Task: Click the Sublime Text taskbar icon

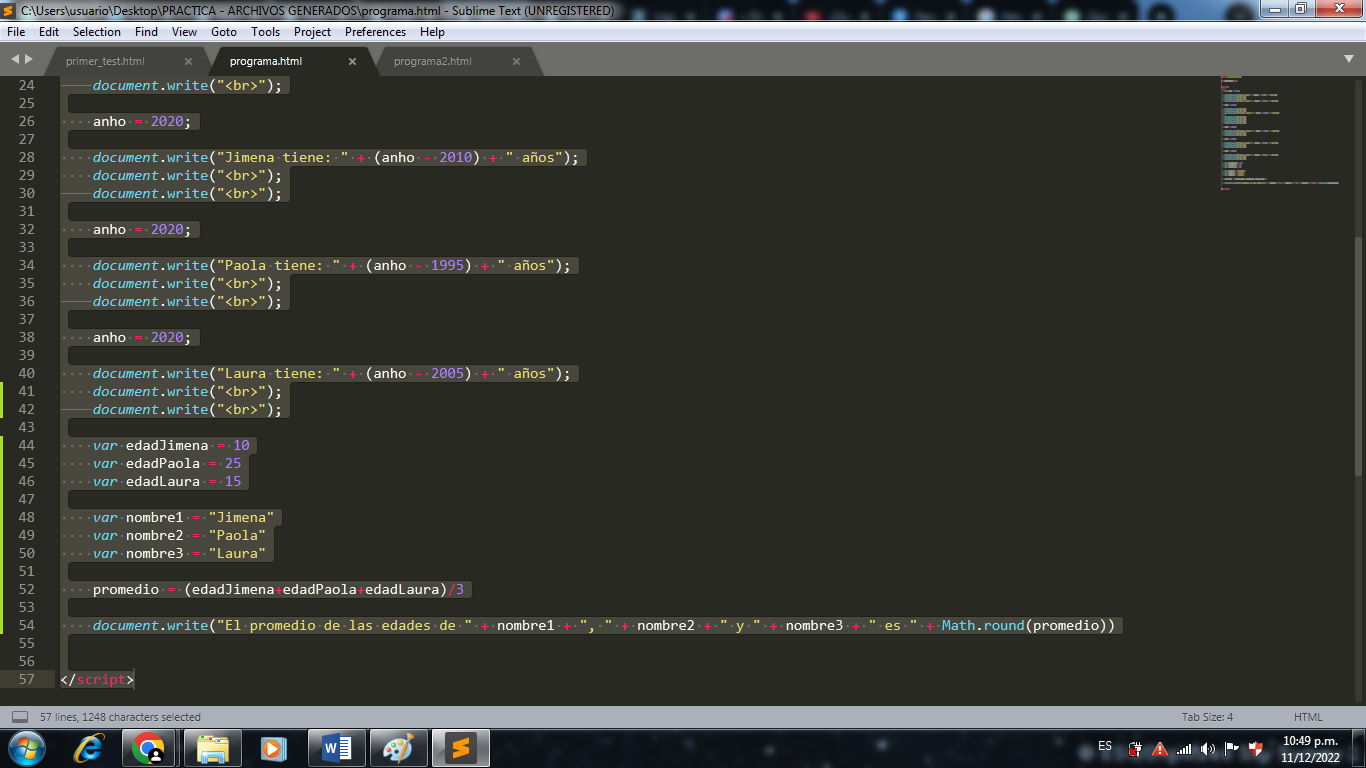Action: point(461,747)
